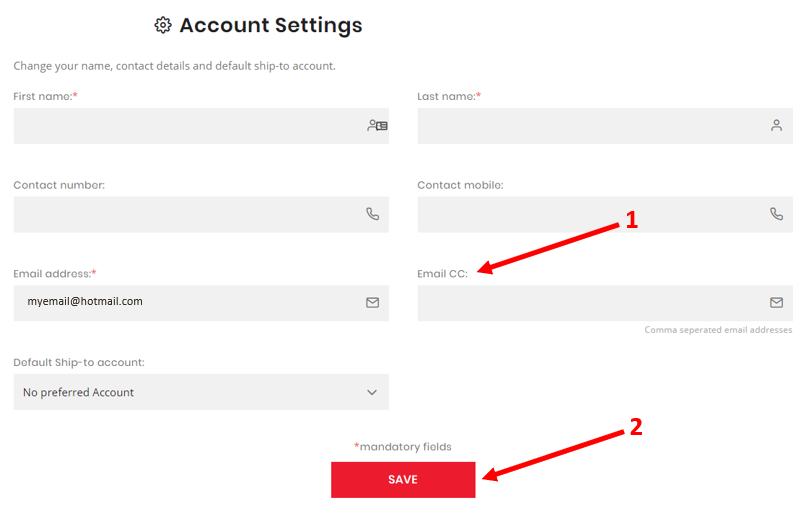Click the Account Settings heading
Screen dimensions: 806x515
tap(270, 25)
